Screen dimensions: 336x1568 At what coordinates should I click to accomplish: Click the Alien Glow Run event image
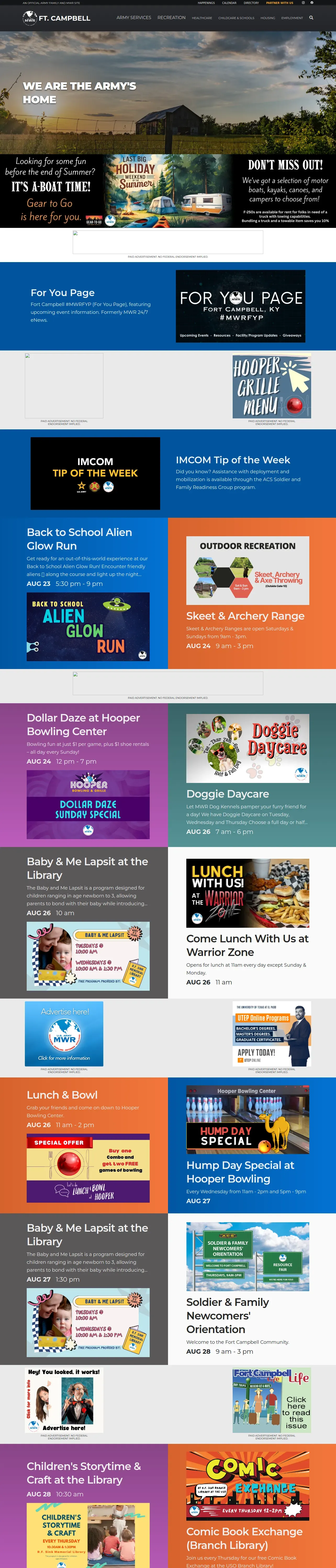88,626
